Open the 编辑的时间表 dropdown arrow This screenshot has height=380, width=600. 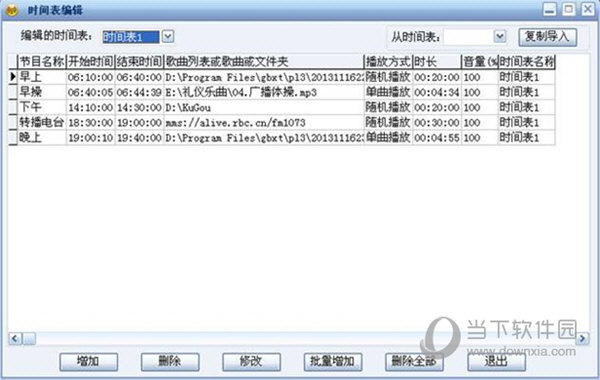tap(168, 36)
